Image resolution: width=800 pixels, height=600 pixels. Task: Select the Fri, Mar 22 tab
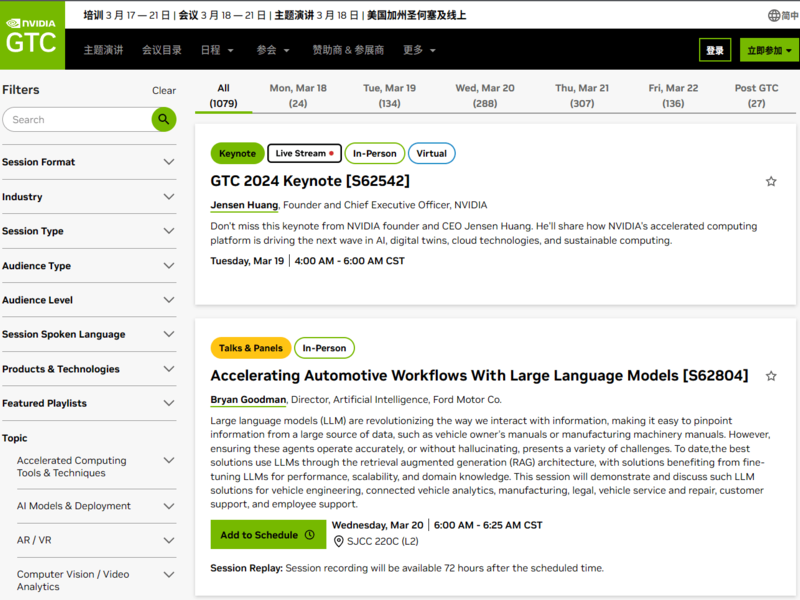(x=673, y=96)
